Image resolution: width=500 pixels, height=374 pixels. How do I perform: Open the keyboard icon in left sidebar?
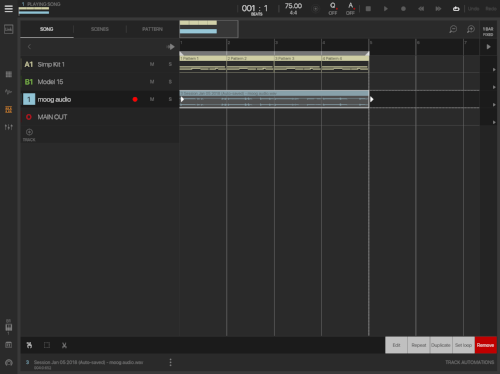[x=9, y=327]
